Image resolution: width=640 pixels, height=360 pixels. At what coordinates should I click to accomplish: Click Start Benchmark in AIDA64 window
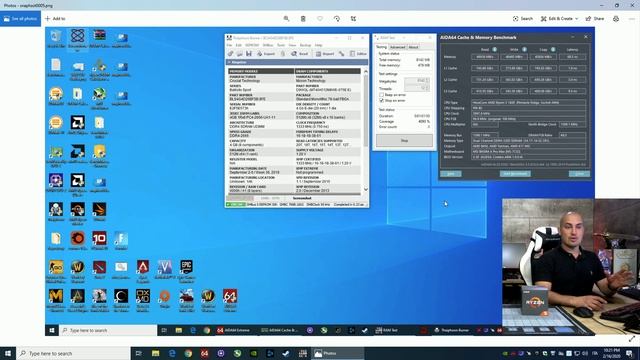coord(515,174)
